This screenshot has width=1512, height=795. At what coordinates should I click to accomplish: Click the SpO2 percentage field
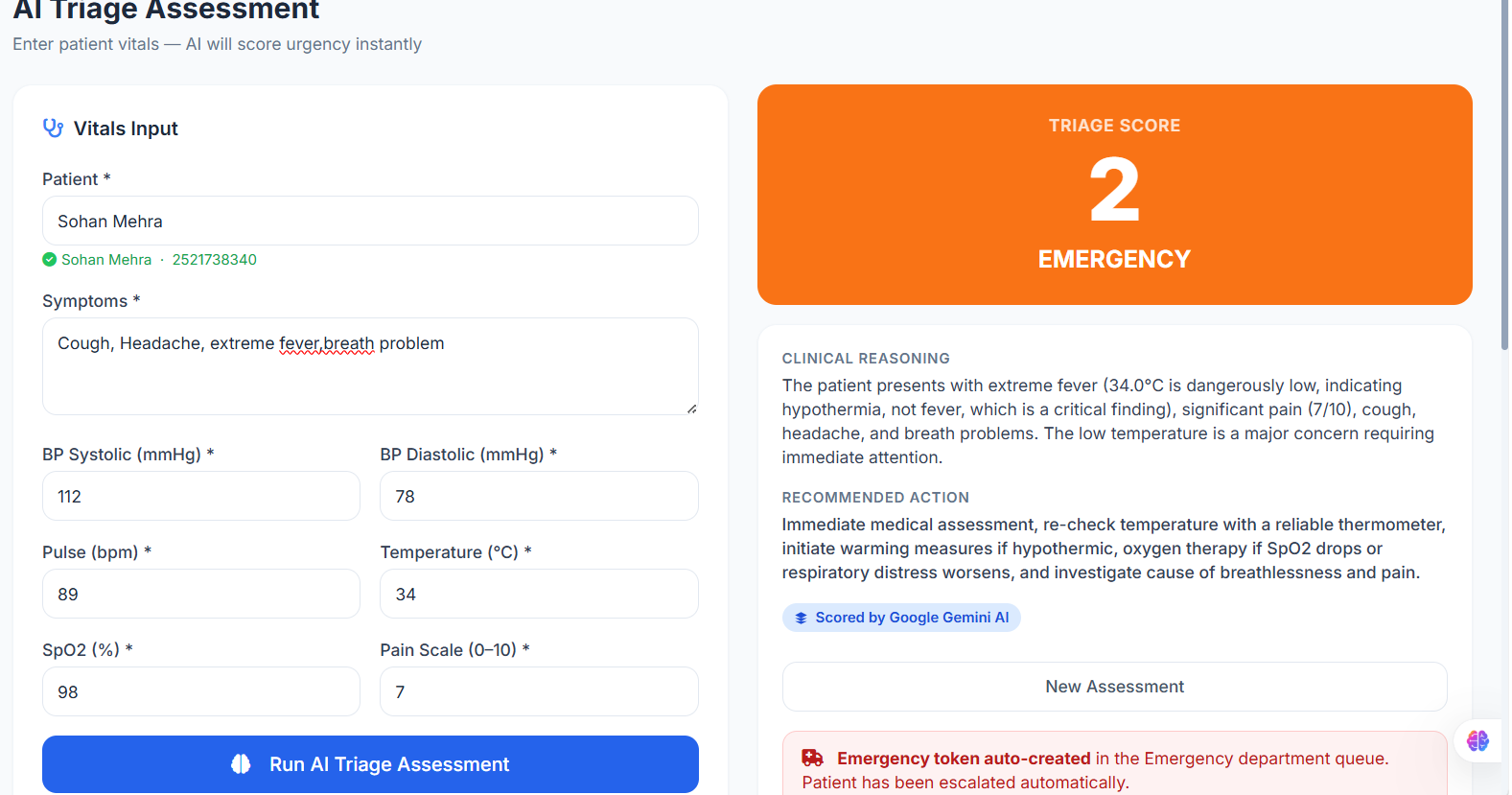tap(201, 691)
